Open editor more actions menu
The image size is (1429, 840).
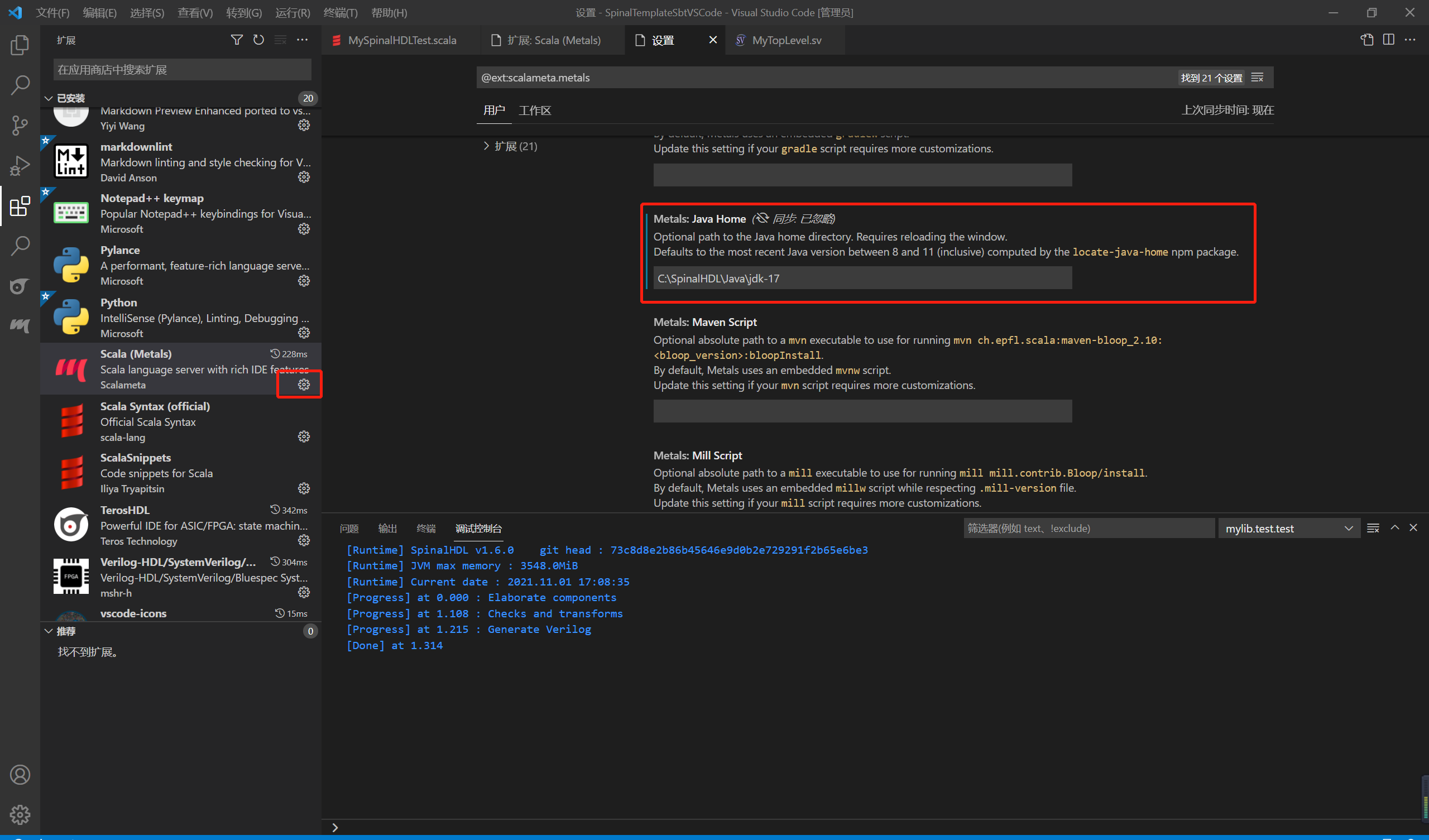[x=1410, y=40]
